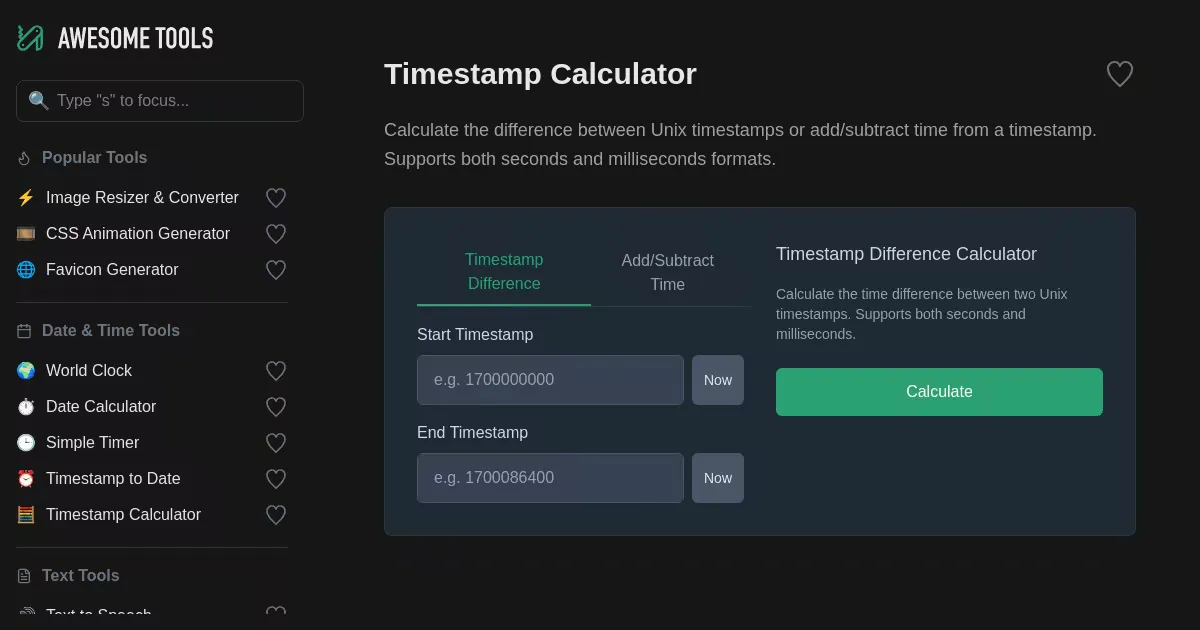This screenshot has height=630, width=1200.
Task: Click the heart beside World Clock
Action: click(x=276, y=371)
